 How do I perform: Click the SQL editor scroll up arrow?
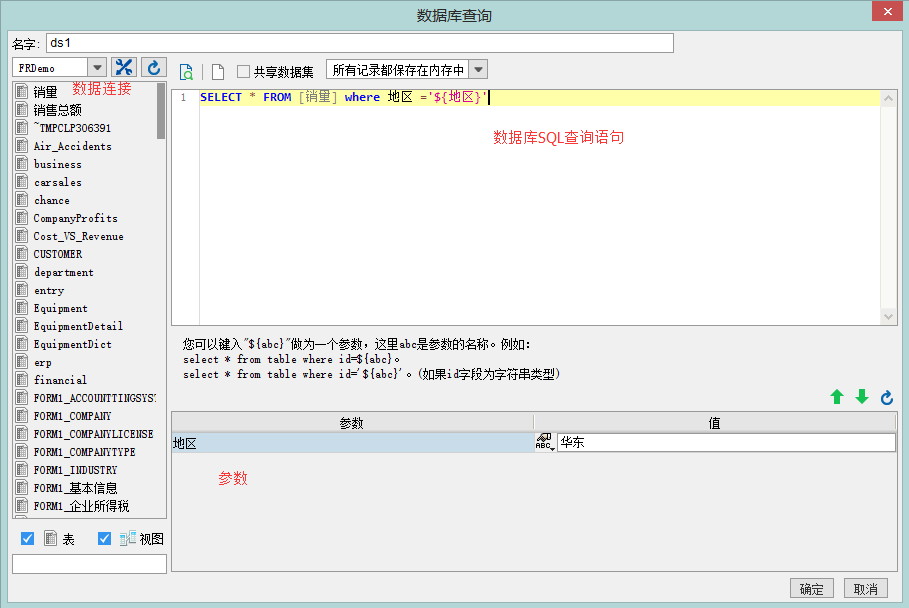point(888,99)
